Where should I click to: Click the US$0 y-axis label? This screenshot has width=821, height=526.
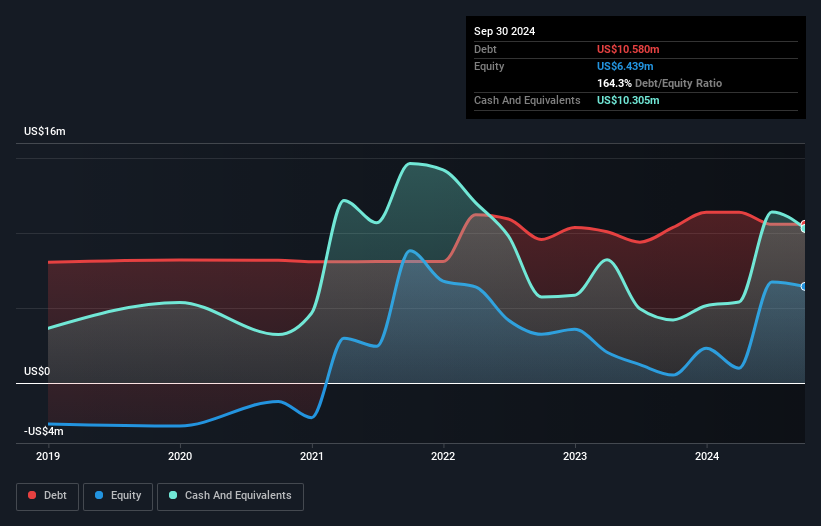pyautogui.click(x=37, y=372)
